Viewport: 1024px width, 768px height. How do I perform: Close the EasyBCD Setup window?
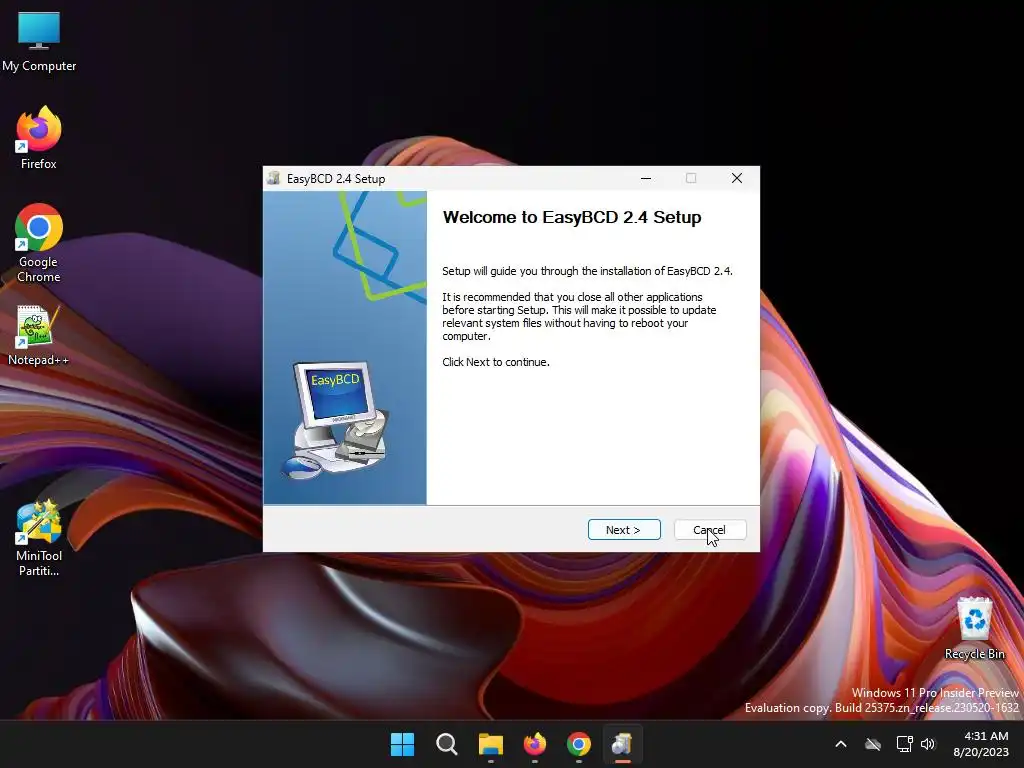pos(737,178)
